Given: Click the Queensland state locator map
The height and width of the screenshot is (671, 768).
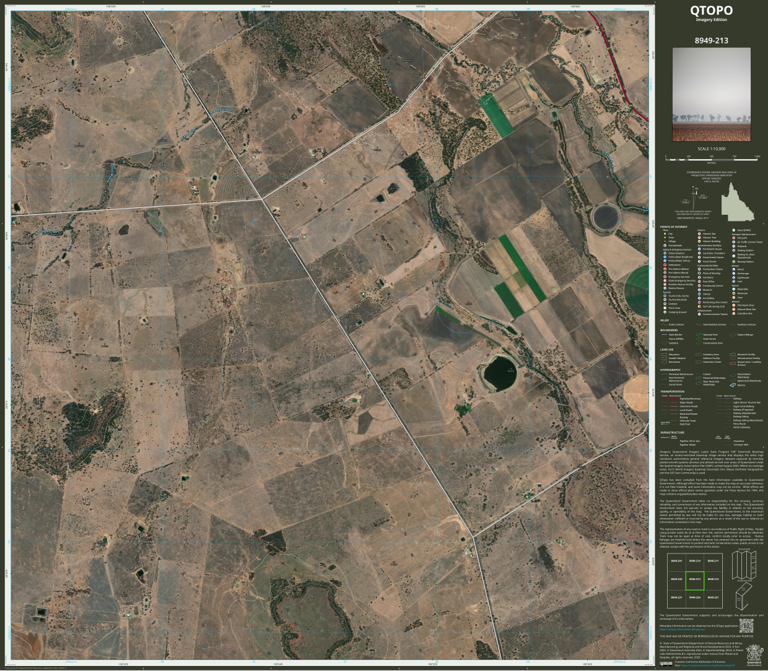Looking at the screenshot, I should click(738, 202).
